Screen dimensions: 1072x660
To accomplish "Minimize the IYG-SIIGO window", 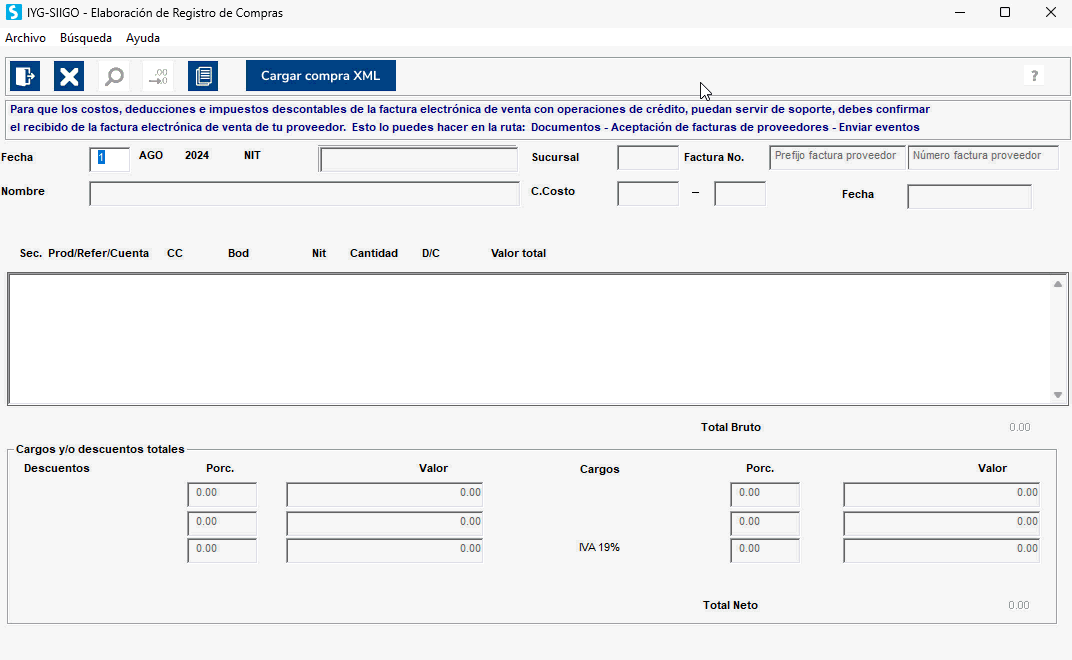I will pyautogui.click(x=960, y=12).
